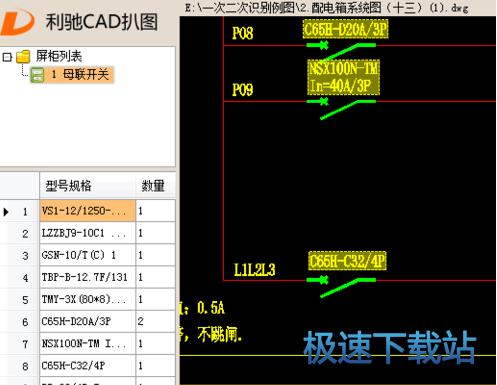Click the highlighted C65H-D20A/3P drawing label

pyautogui.click(x=345, y=29)
